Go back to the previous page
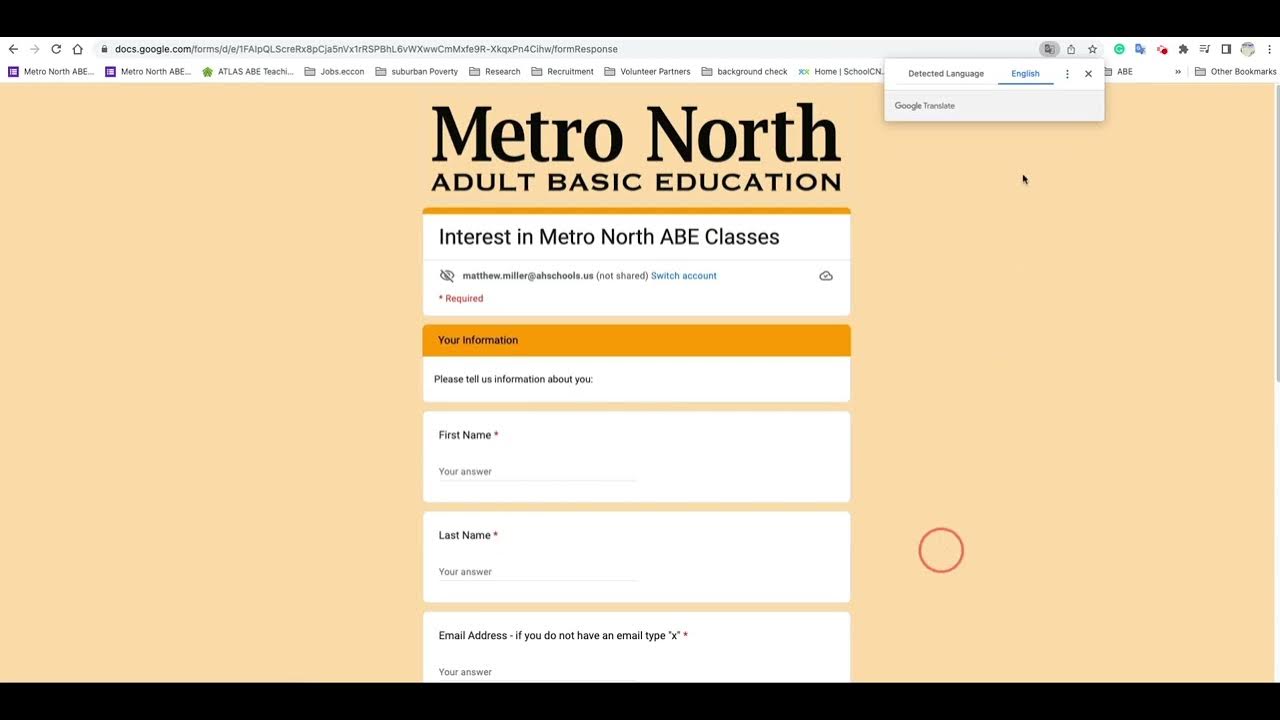 coord(13,49)
